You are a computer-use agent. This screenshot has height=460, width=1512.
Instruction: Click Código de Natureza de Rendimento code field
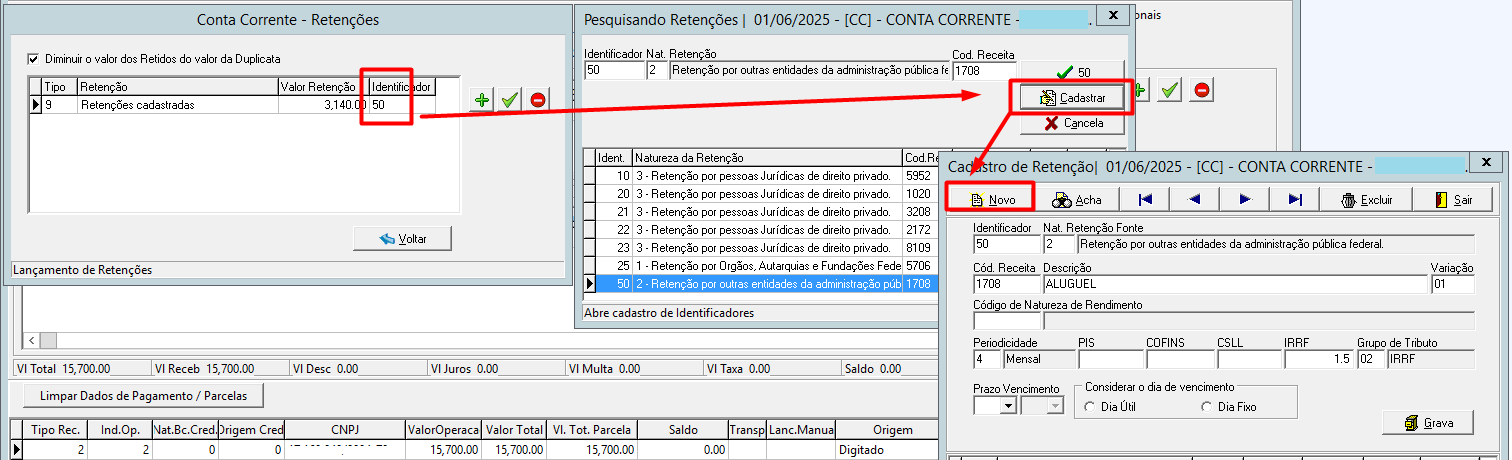click(x=1007, y=321)
